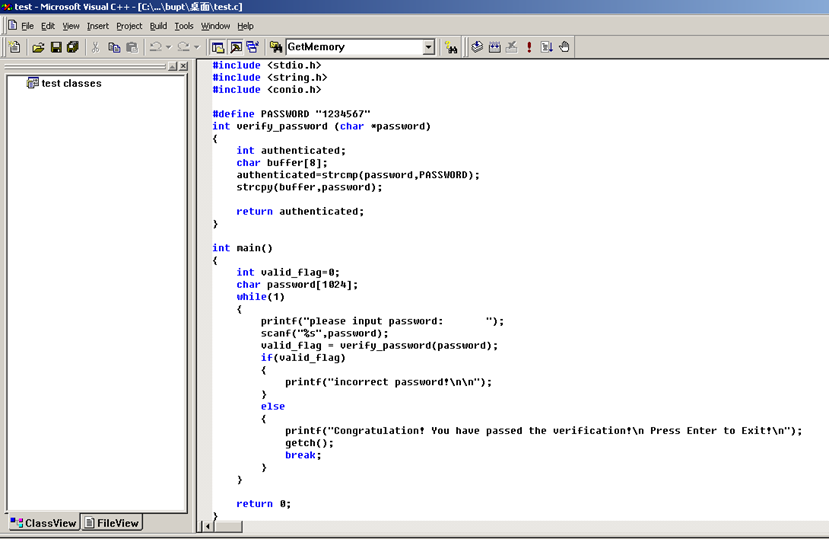Image resolution: width=829 pixels, height=539 pixels.
Task: Toggle the Workspace window toolbar button
Action: (x=218, y=47)
